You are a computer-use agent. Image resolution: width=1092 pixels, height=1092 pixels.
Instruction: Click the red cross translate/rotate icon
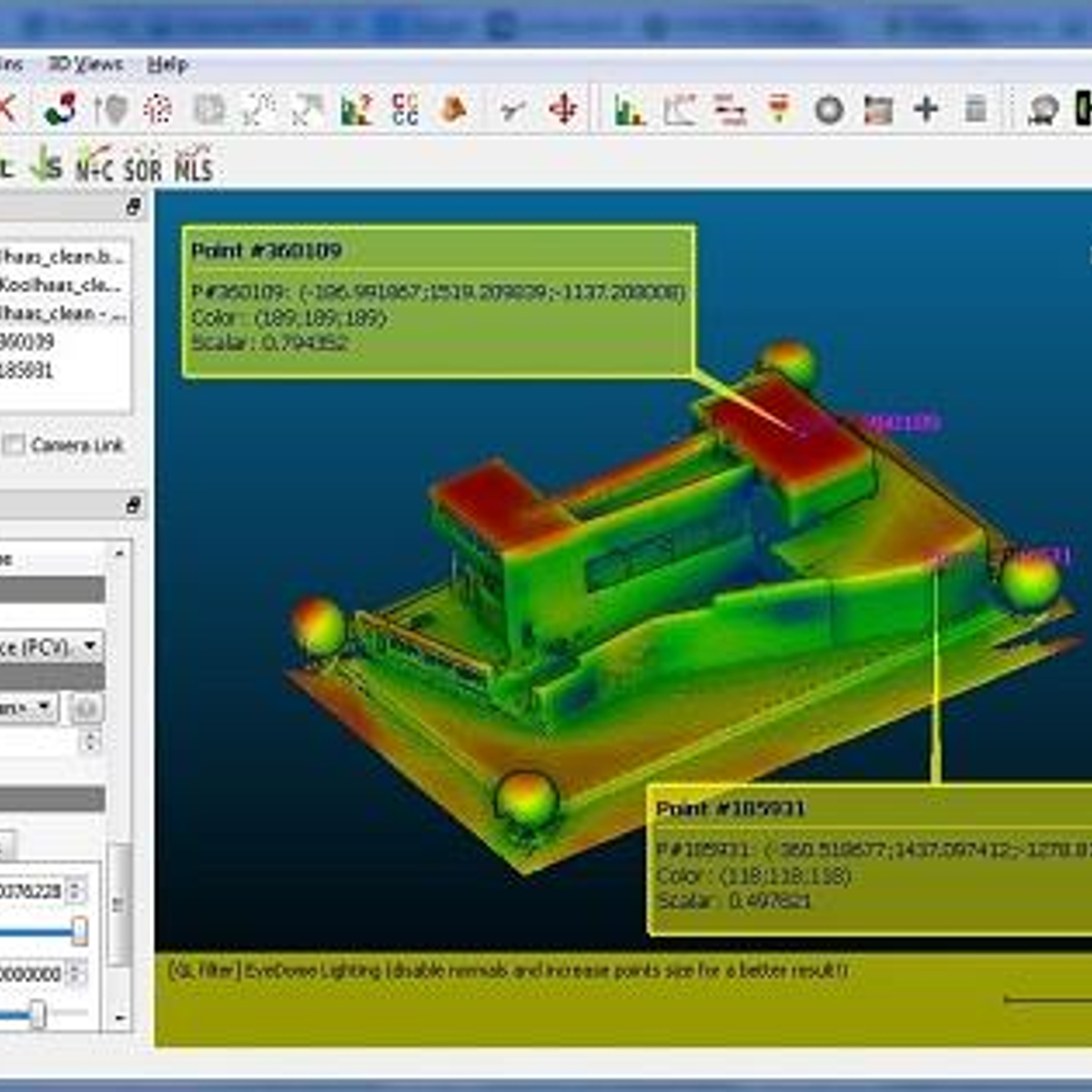pyautogui.click(x=563, y=110)
